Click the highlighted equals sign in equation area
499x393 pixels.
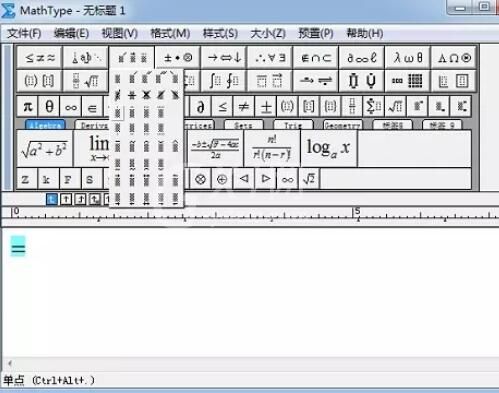point(18,246)
